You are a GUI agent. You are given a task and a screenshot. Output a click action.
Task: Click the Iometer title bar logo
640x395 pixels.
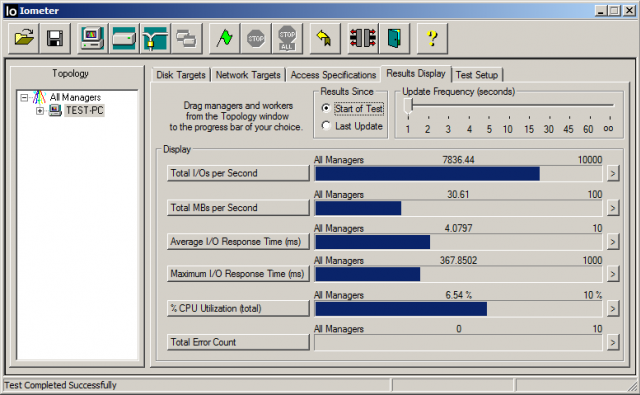(11, 11)
